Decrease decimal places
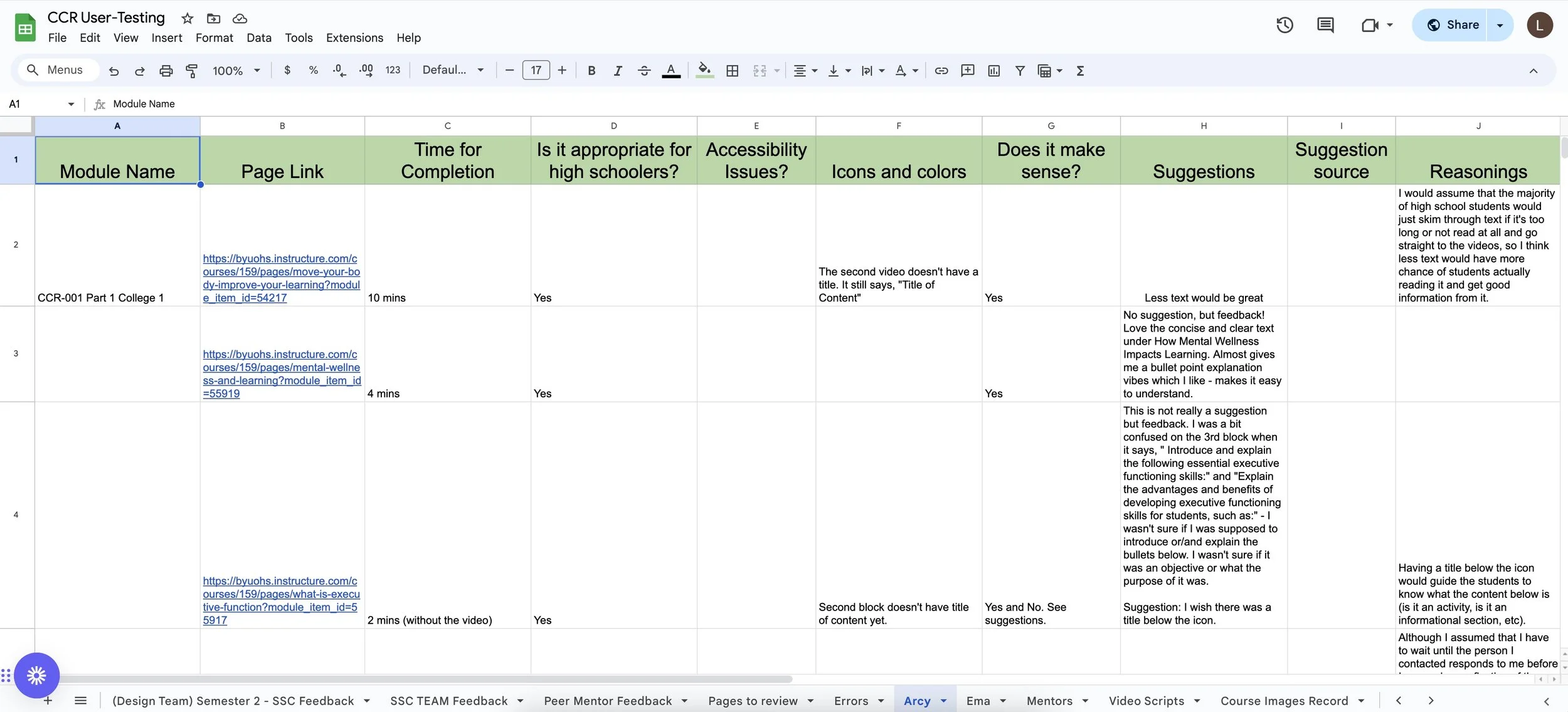Viewport: 1568px width, 712px height. click(x=339, y=70)
